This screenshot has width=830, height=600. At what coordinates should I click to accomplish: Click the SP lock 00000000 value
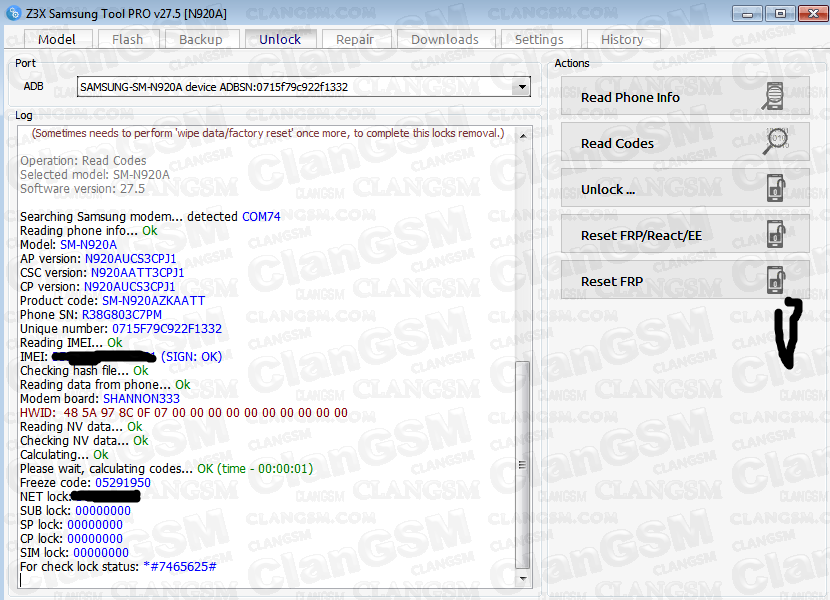(x=95, y=525)
